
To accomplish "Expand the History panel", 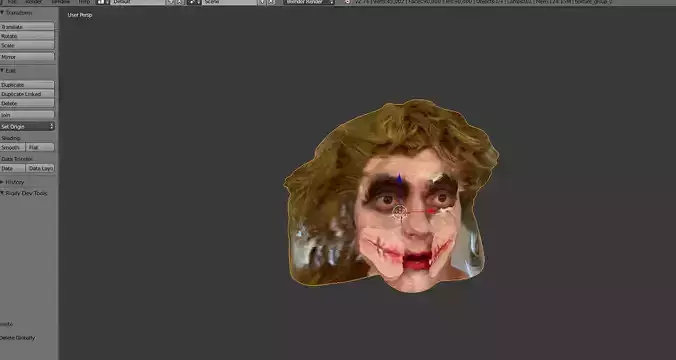I will 3,182.
